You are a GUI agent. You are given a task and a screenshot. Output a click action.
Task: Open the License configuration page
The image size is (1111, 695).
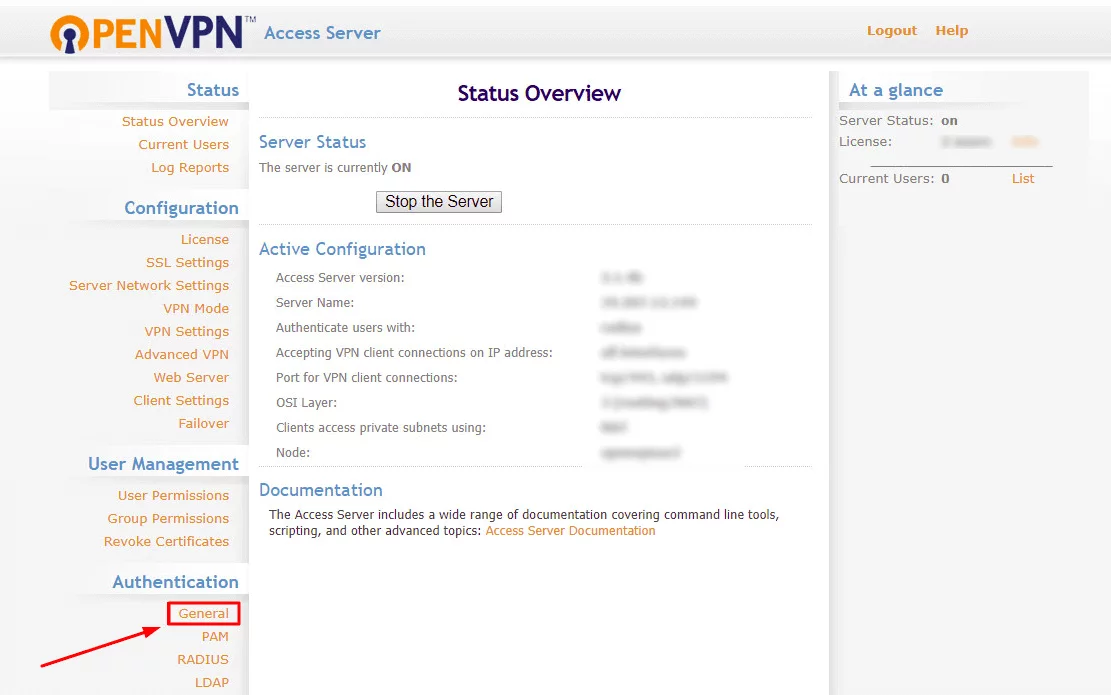205,239
